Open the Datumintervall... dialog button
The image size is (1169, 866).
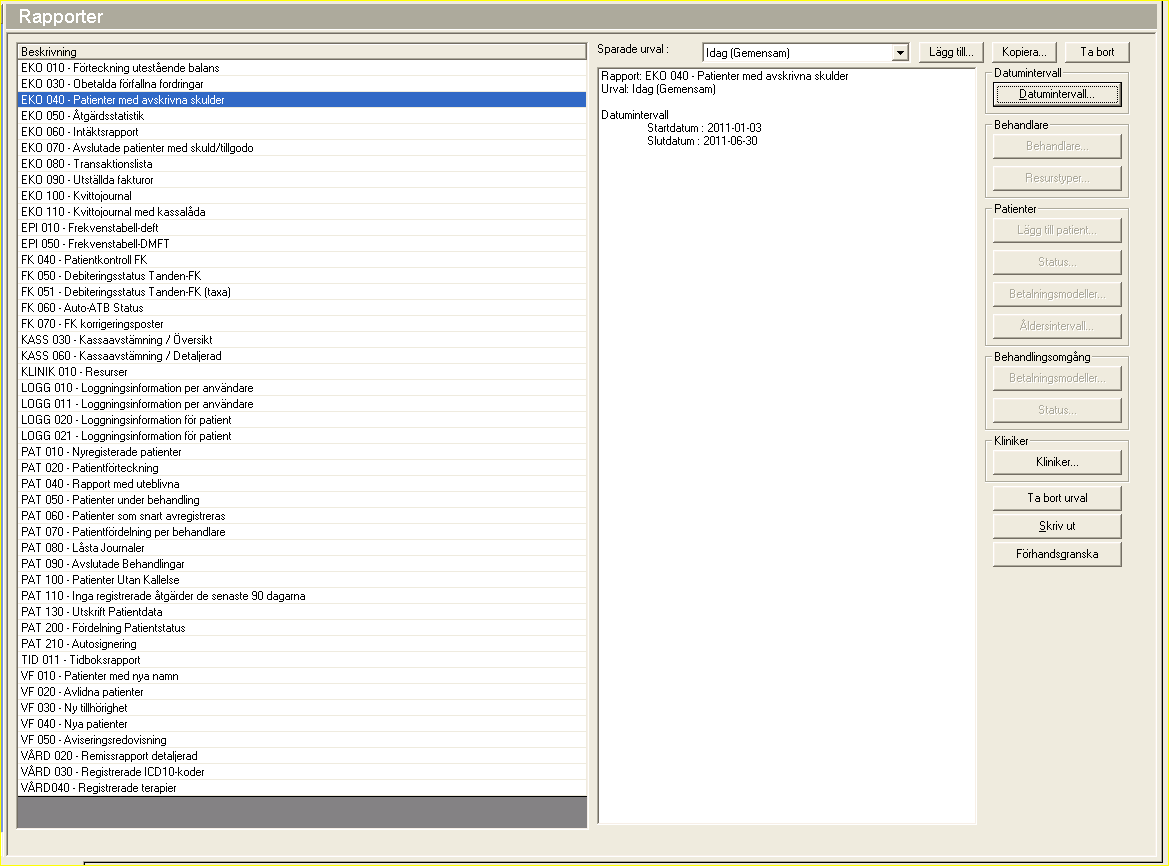coord(1057,94)
